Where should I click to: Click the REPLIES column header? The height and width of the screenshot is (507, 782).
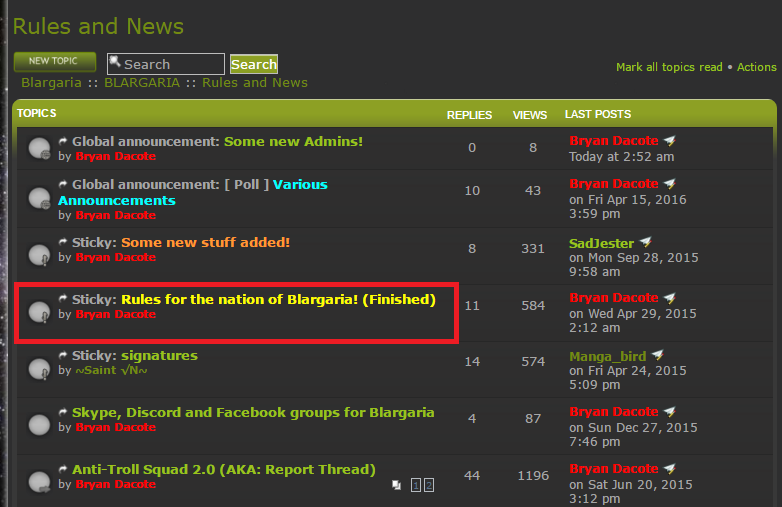click(x=469, y=115)
